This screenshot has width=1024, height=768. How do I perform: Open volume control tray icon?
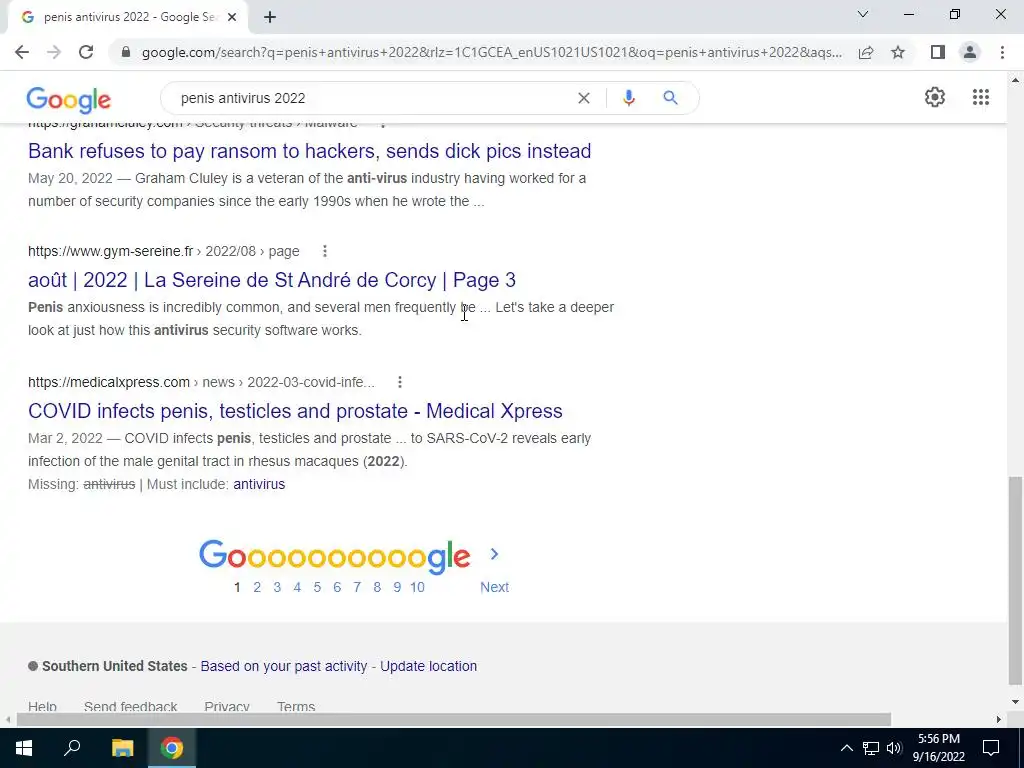tap(894, 748)
